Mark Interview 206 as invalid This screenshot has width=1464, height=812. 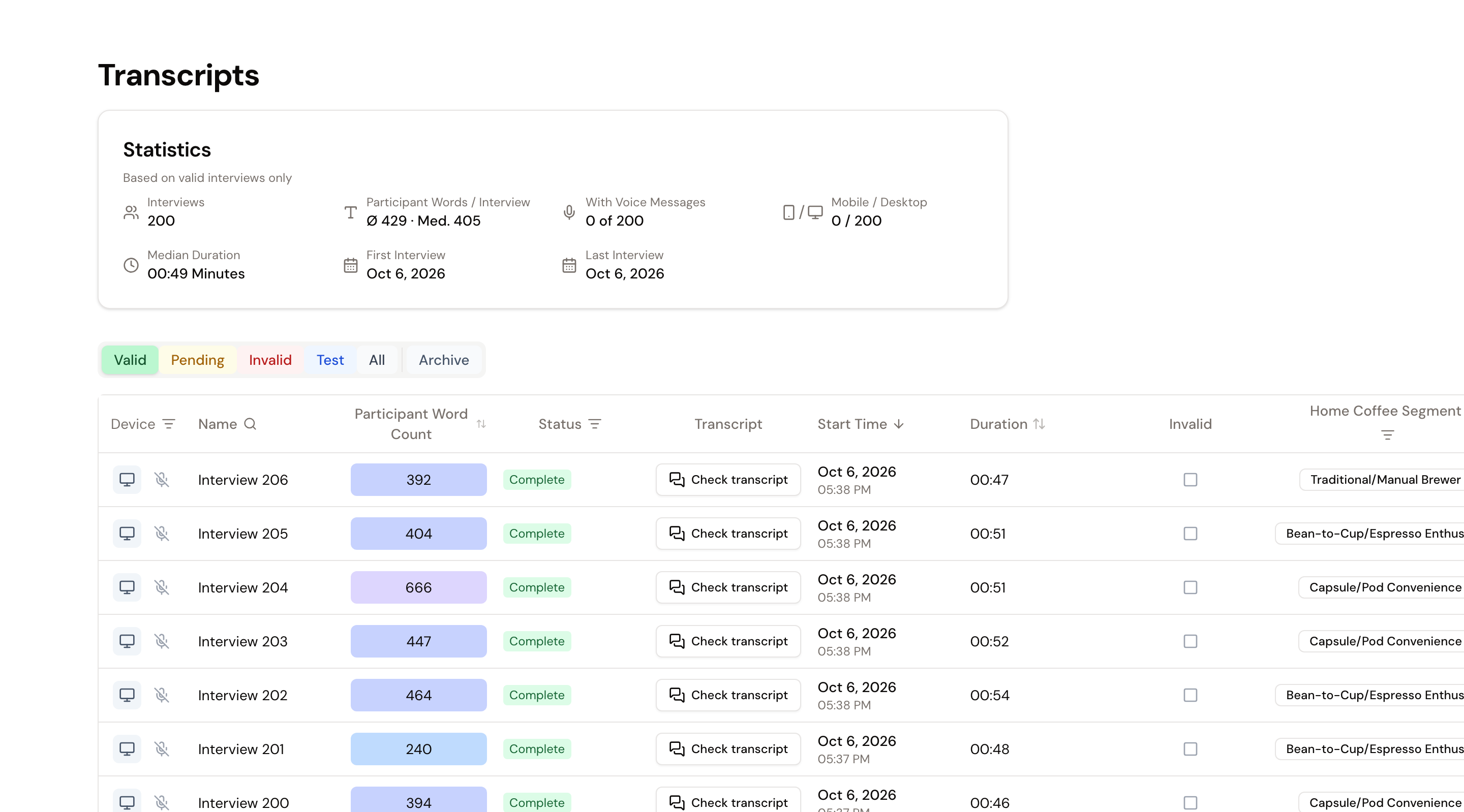click(1190, 480)
